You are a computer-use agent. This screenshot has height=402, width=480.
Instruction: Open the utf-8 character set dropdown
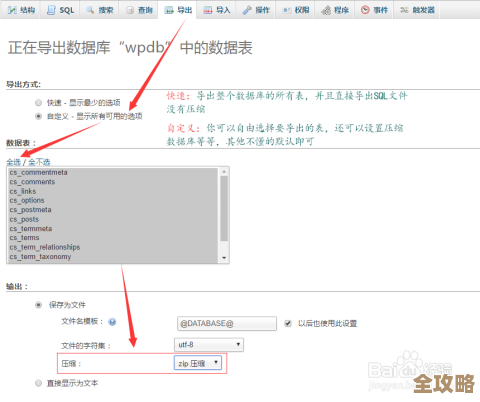tap(209, 345)
